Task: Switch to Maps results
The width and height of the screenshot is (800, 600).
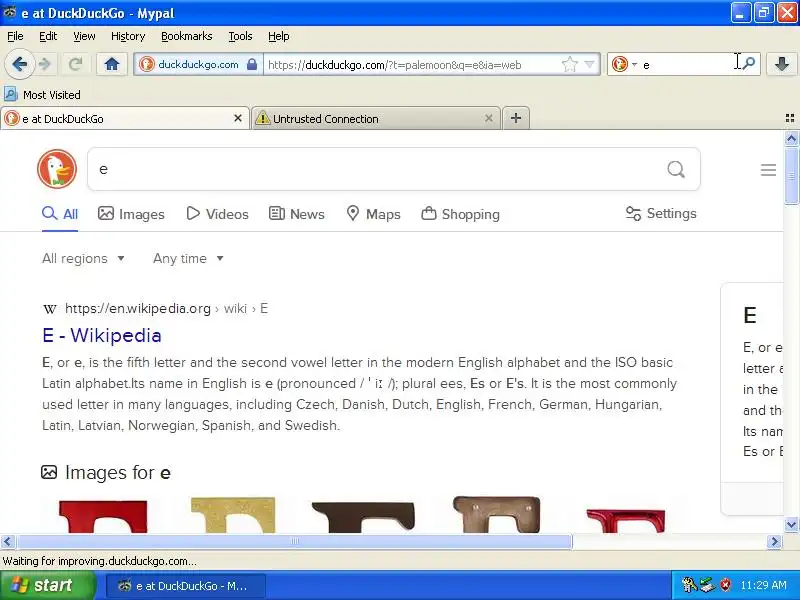Action: [373, 214]
